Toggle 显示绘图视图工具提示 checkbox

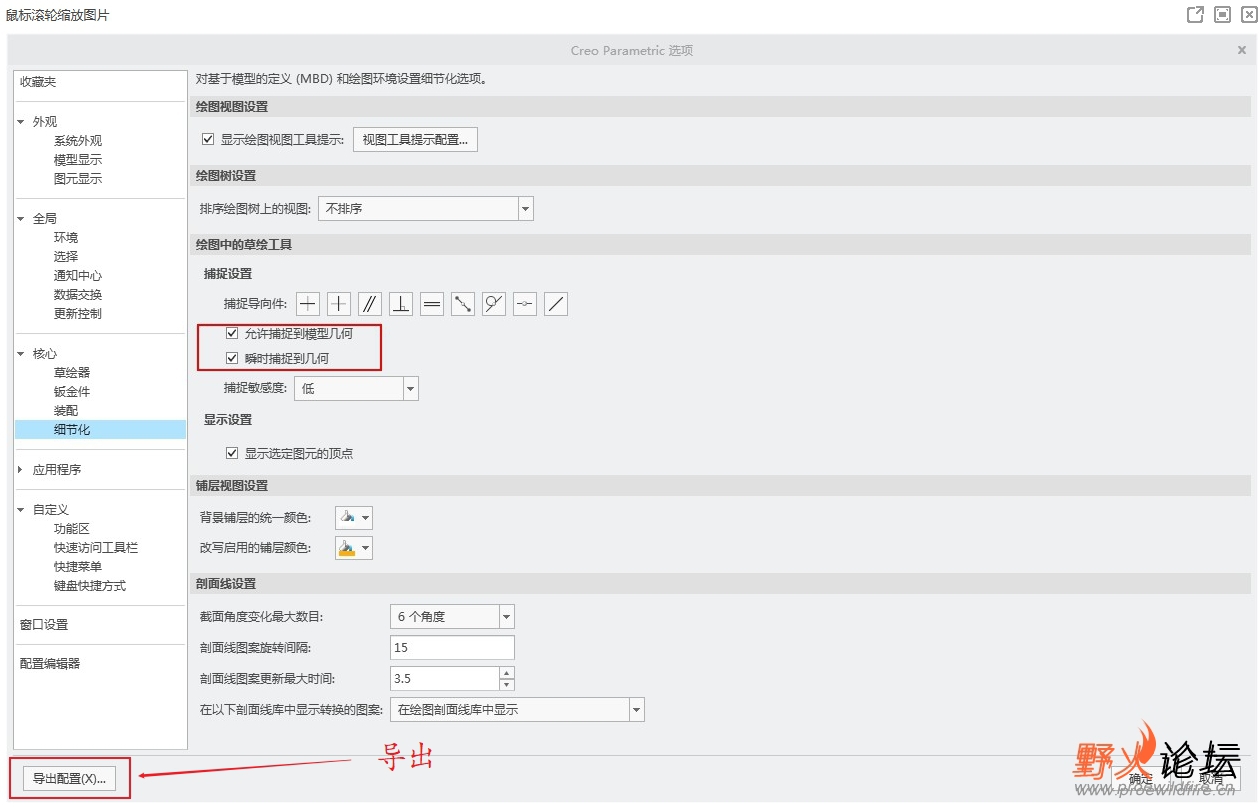[208, 139]
